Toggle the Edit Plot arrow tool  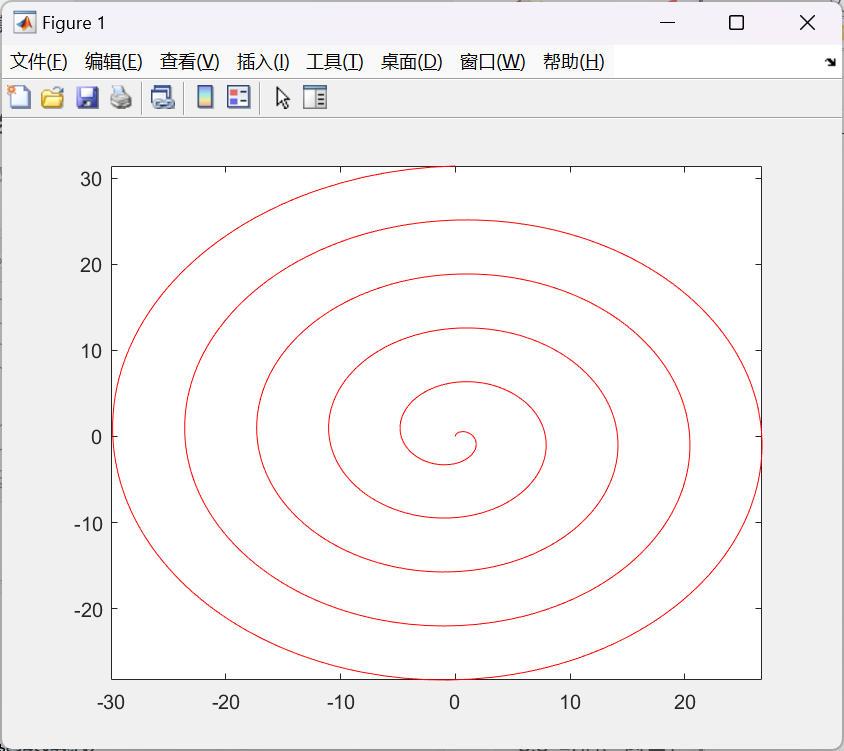pos(283,97)
